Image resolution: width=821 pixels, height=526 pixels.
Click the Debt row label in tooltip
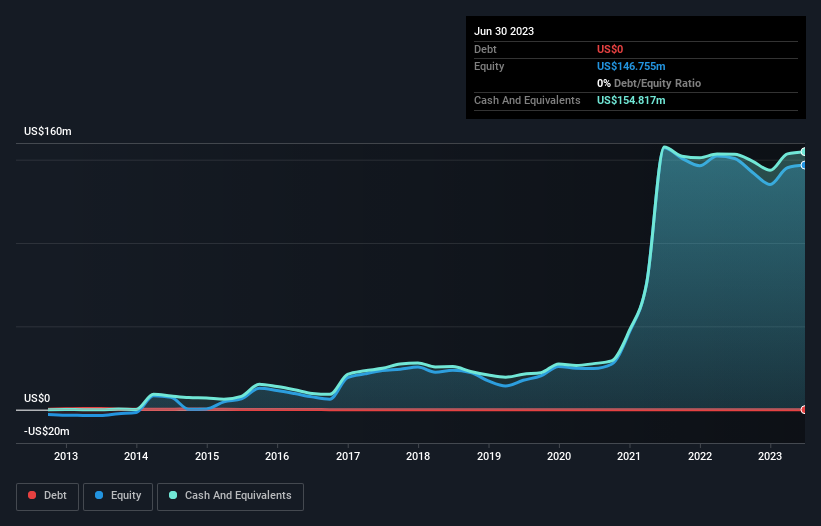(x=485, y=49)
